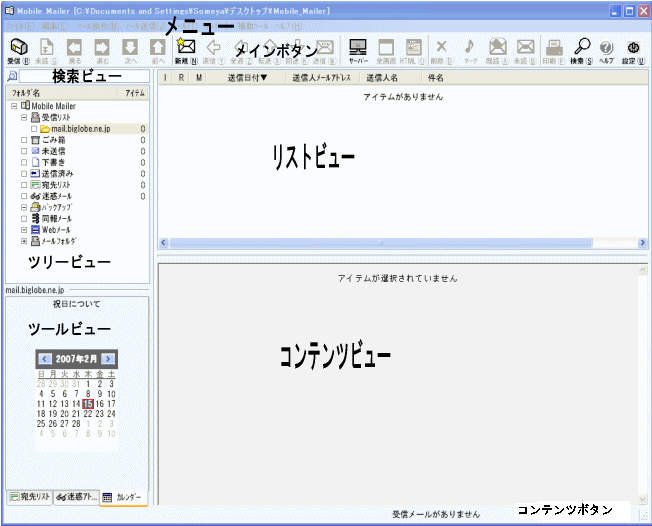
Task: Click the list view horizontal scrollbar
Action: coord(400,243)
